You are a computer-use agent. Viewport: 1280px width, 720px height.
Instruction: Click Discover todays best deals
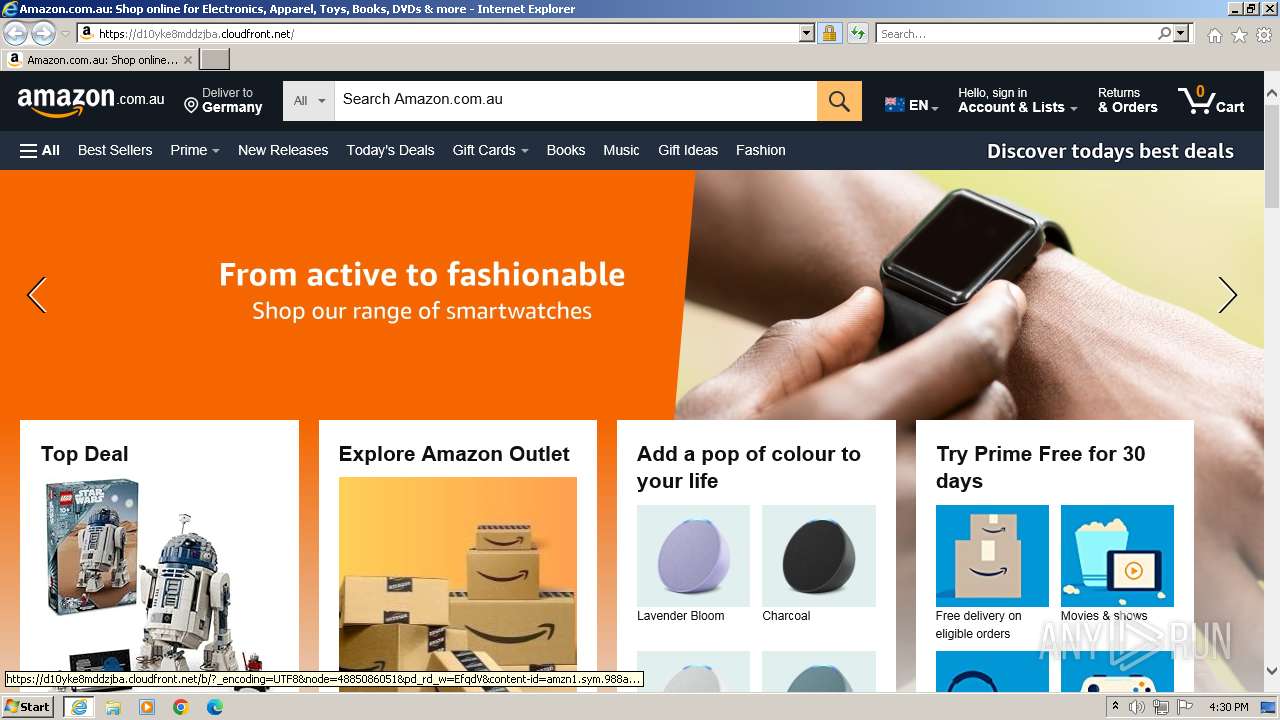pos(1110,151)
